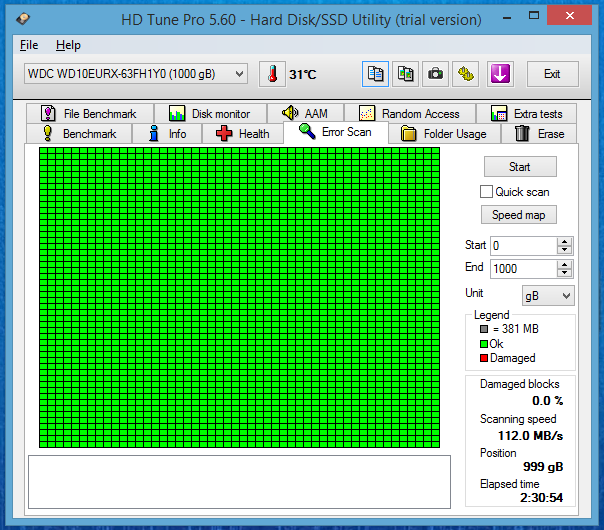
Task: Select the Error Scan tab
Action: (336, 132)
